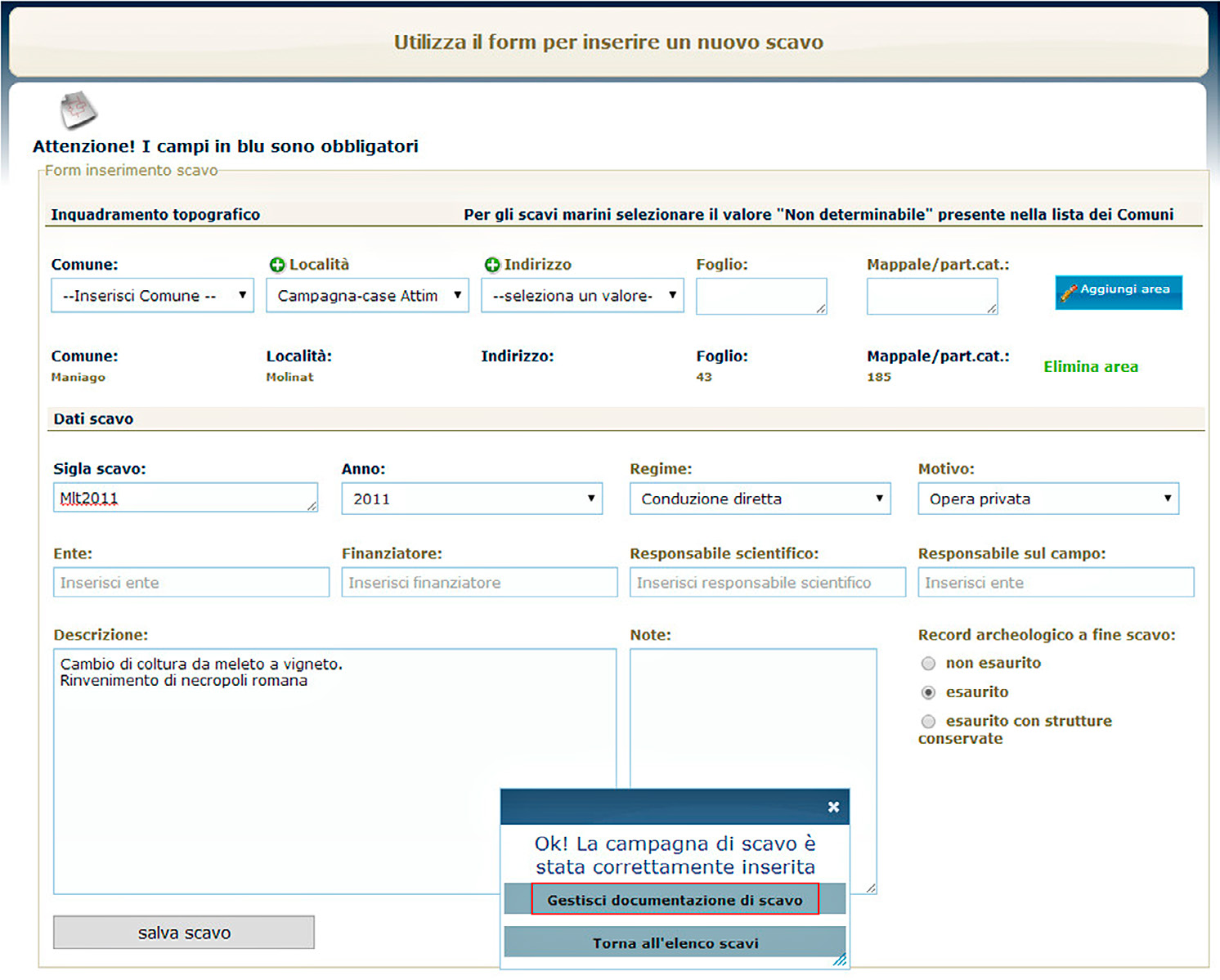Click 'Gestisci documentazione di scavo' button
1220x980 pixels.
point(675,899)
